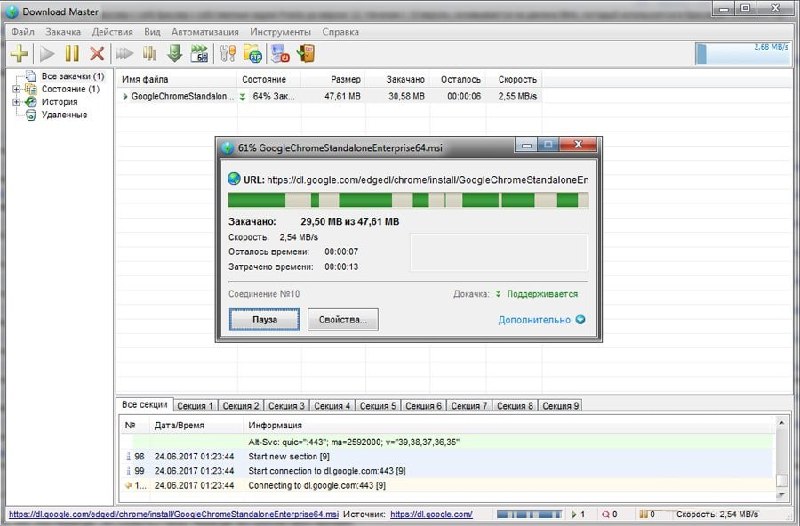Expand the История tree node
This screenshot has width=800, height=526.
point(16,102)
